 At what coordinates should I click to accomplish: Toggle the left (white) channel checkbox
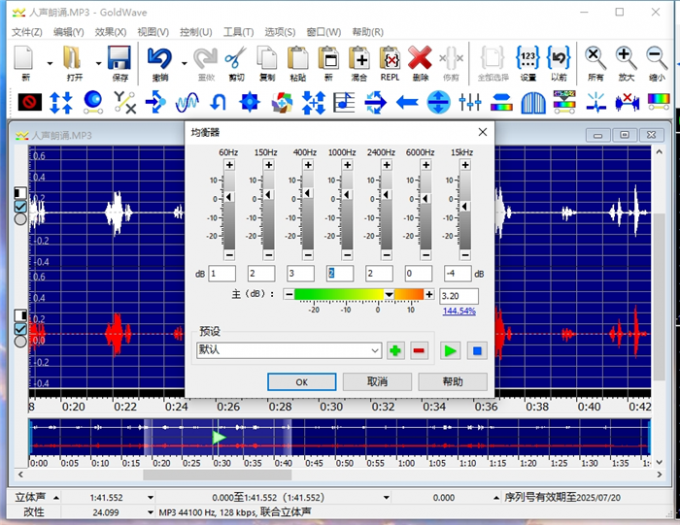click(x=20, y=206)
